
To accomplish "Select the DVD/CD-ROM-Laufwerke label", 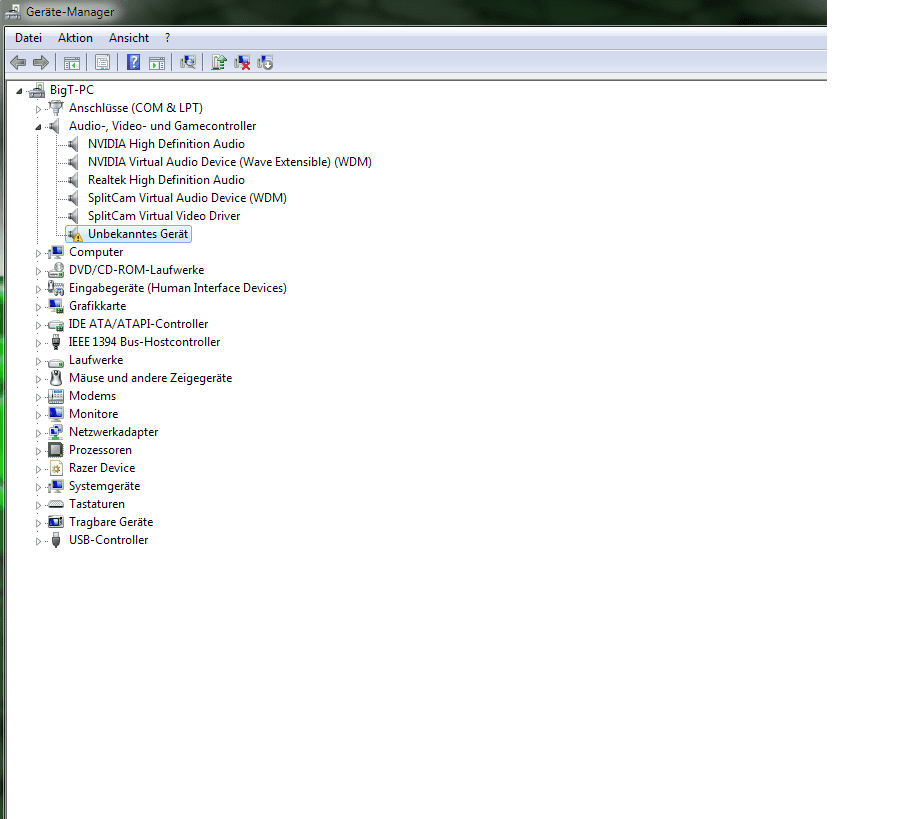I will coord(136,270).
